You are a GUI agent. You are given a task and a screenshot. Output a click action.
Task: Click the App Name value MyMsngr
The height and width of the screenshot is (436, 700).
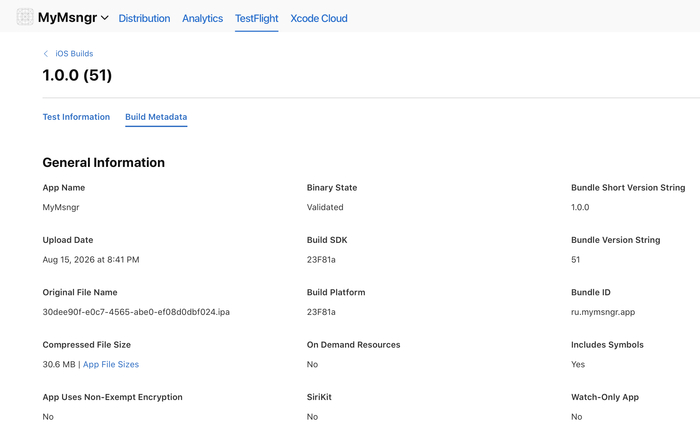(61, 207)
